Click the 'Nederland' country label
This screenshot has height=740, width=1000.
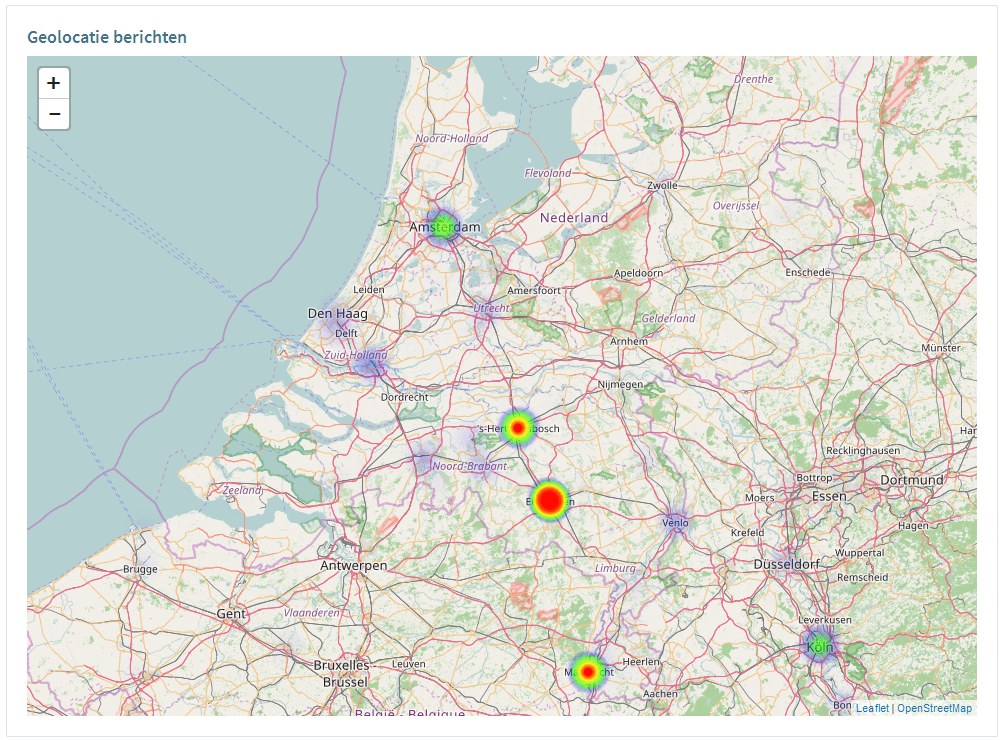point(574,218)
